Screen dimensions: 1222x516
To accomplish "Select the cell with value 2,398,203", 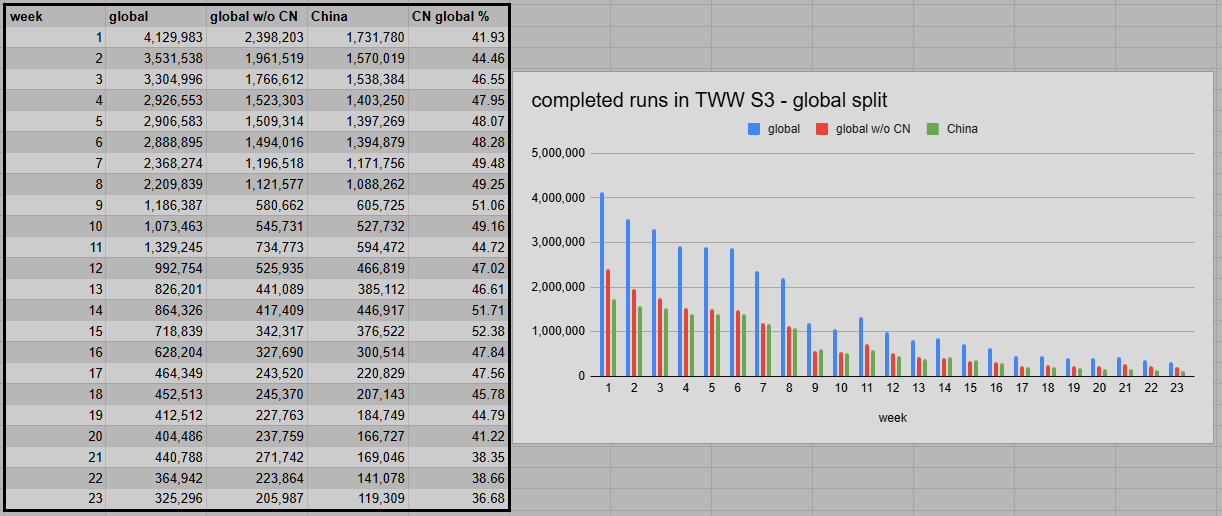I will (257, 37).
